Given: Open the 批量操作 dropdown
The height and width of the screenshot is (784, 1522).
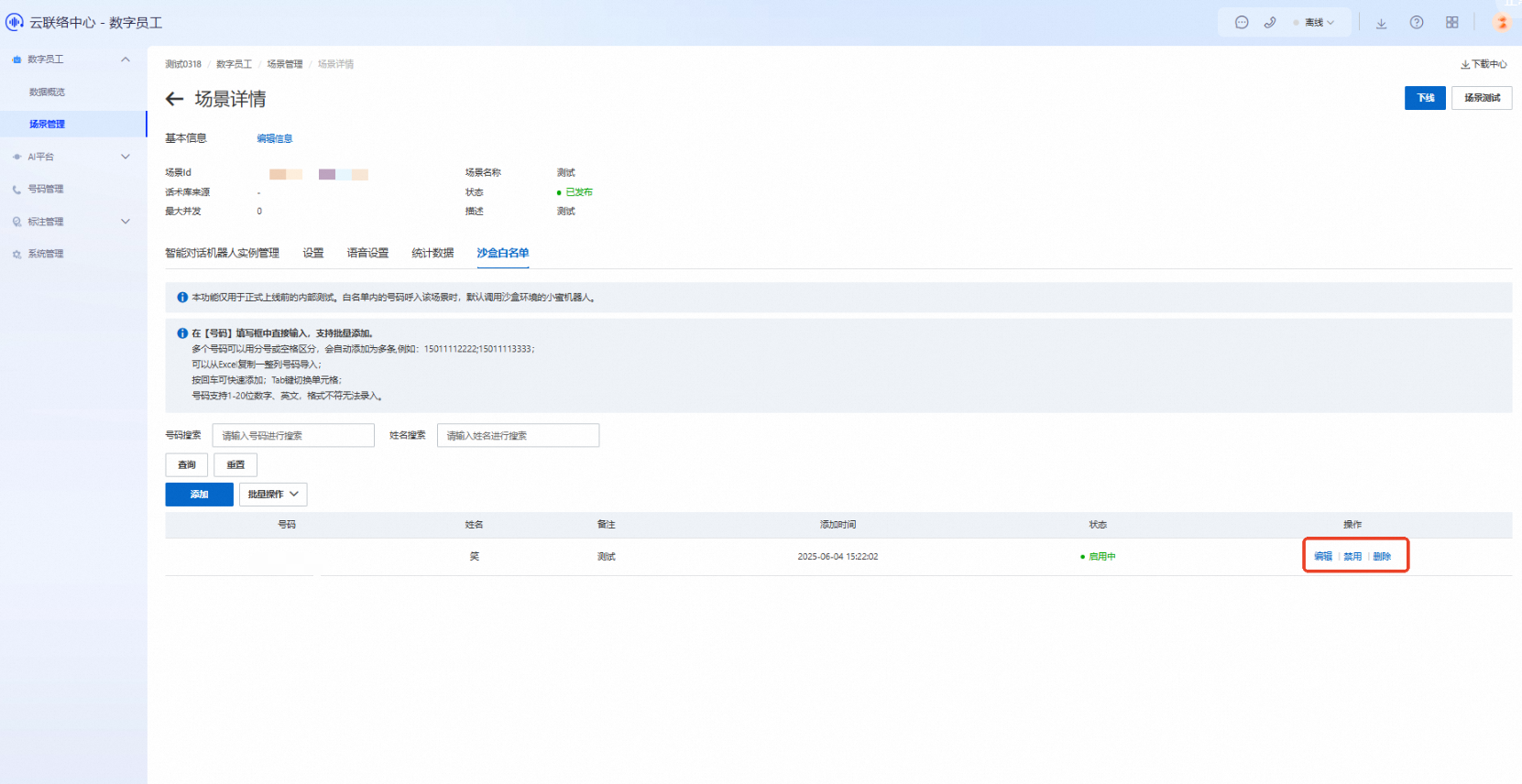Looking at the screenshot, I should [273, 495].
